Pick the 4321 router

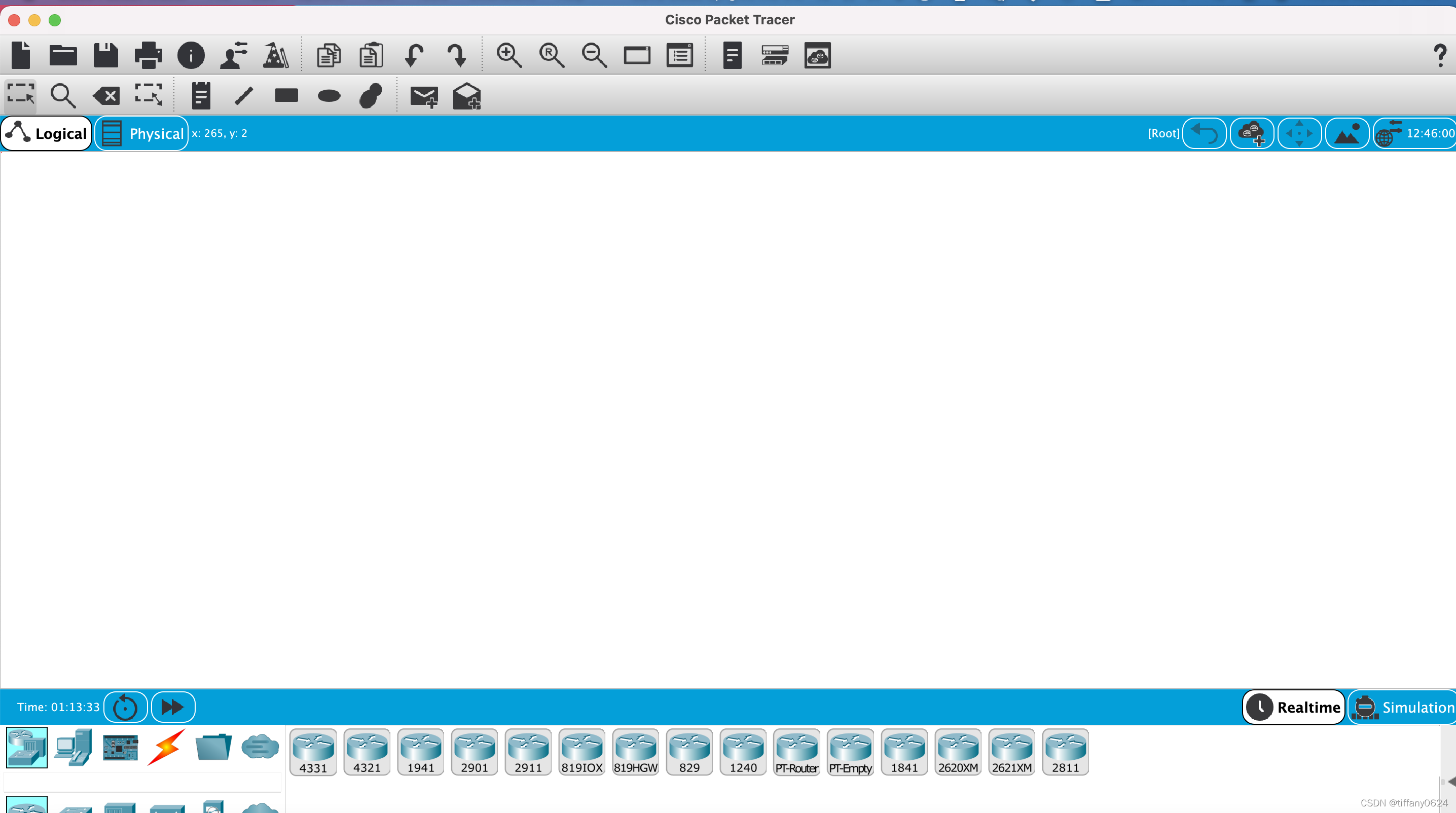click(367, 752)
